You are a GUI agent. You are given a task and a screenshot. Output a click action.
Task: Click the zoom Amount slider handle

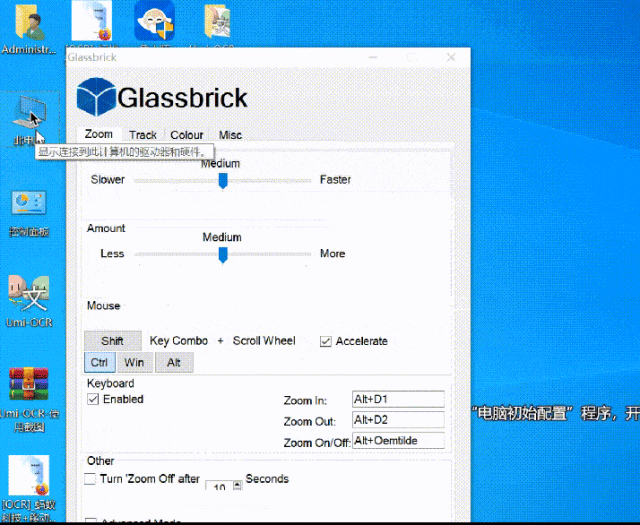(223, 255)
